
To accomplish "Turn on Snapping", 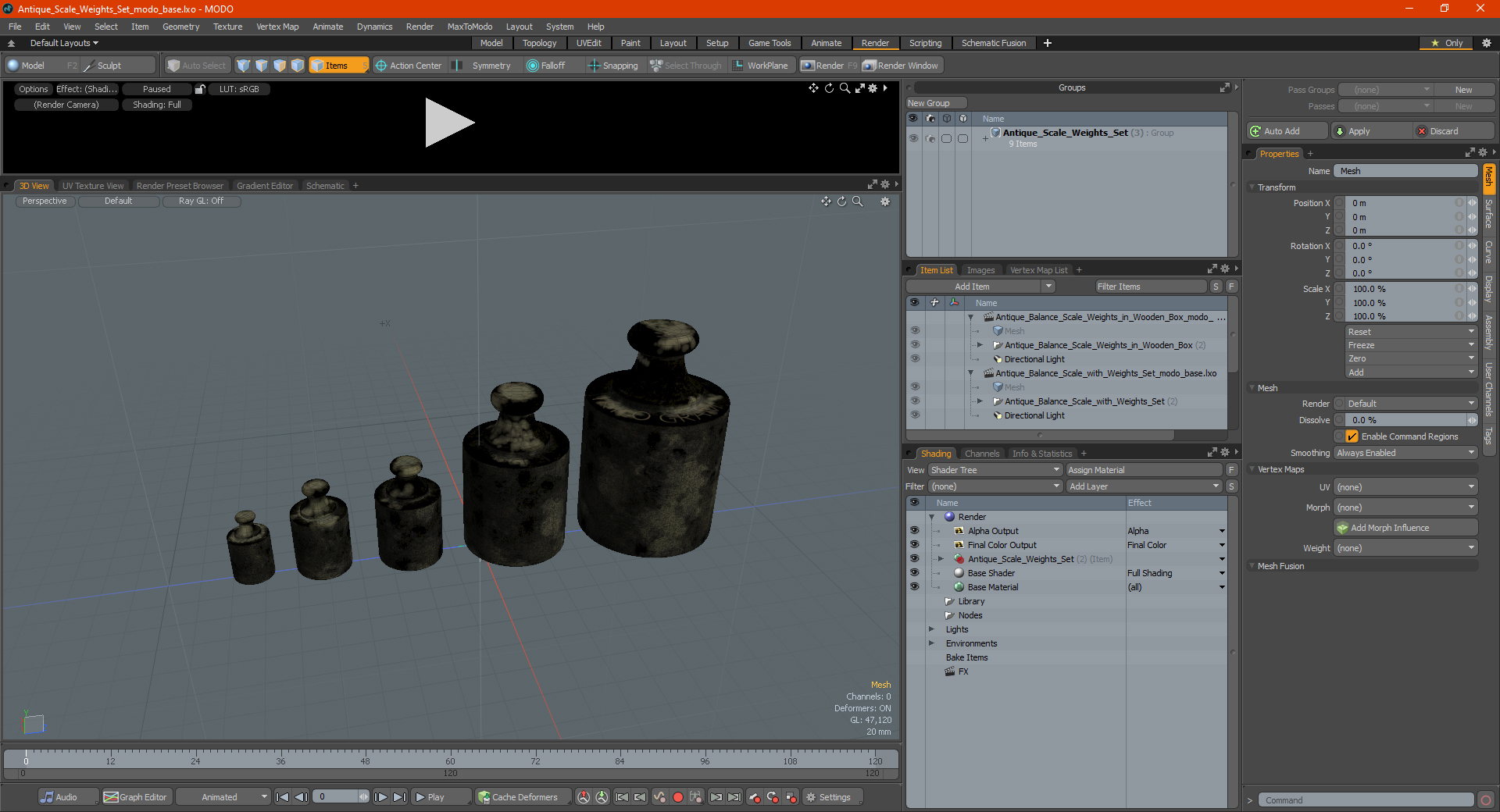I will [614, 66].
